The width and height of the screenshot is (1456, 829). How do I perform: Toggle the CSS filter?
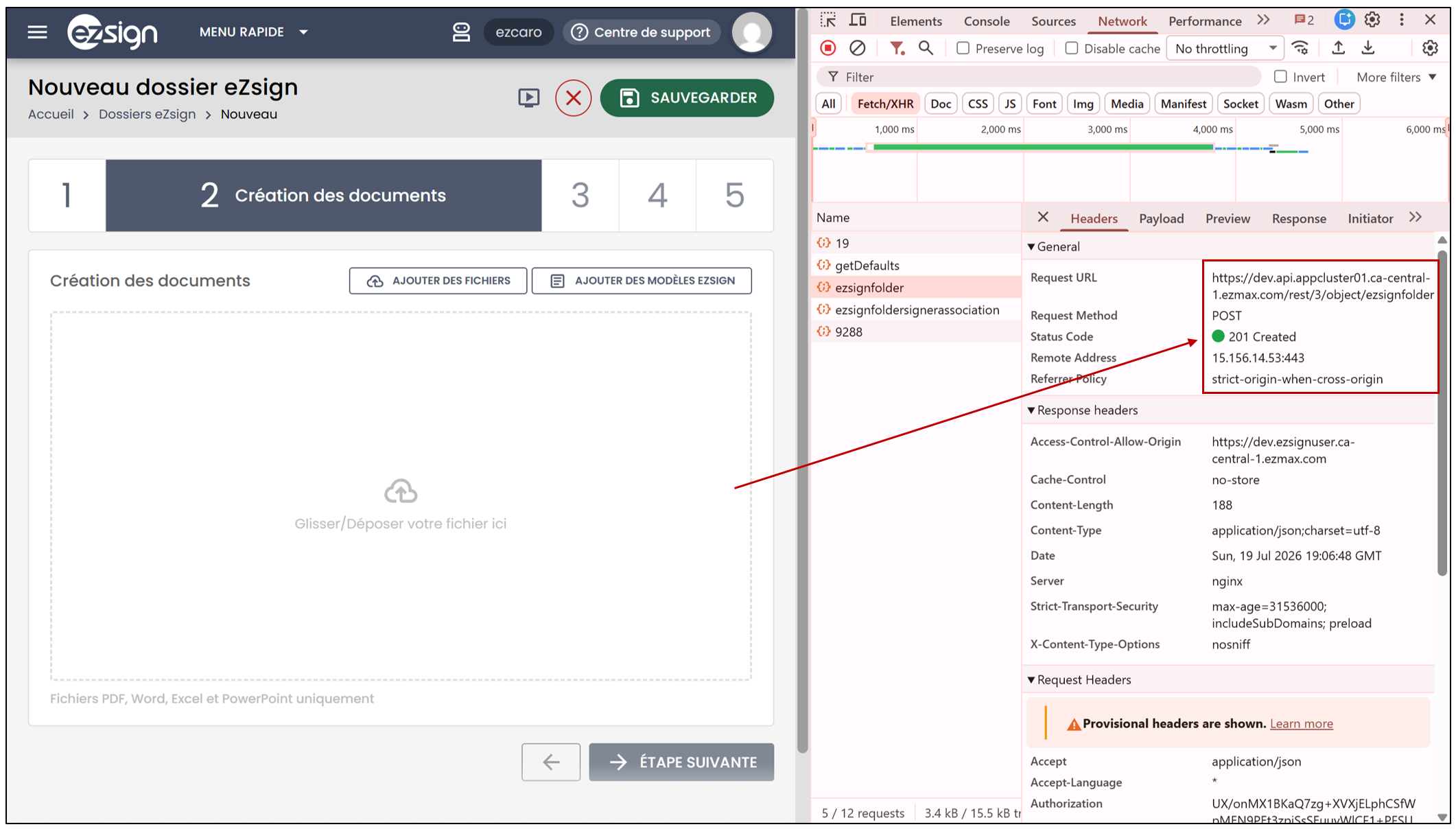coord(978,104)
